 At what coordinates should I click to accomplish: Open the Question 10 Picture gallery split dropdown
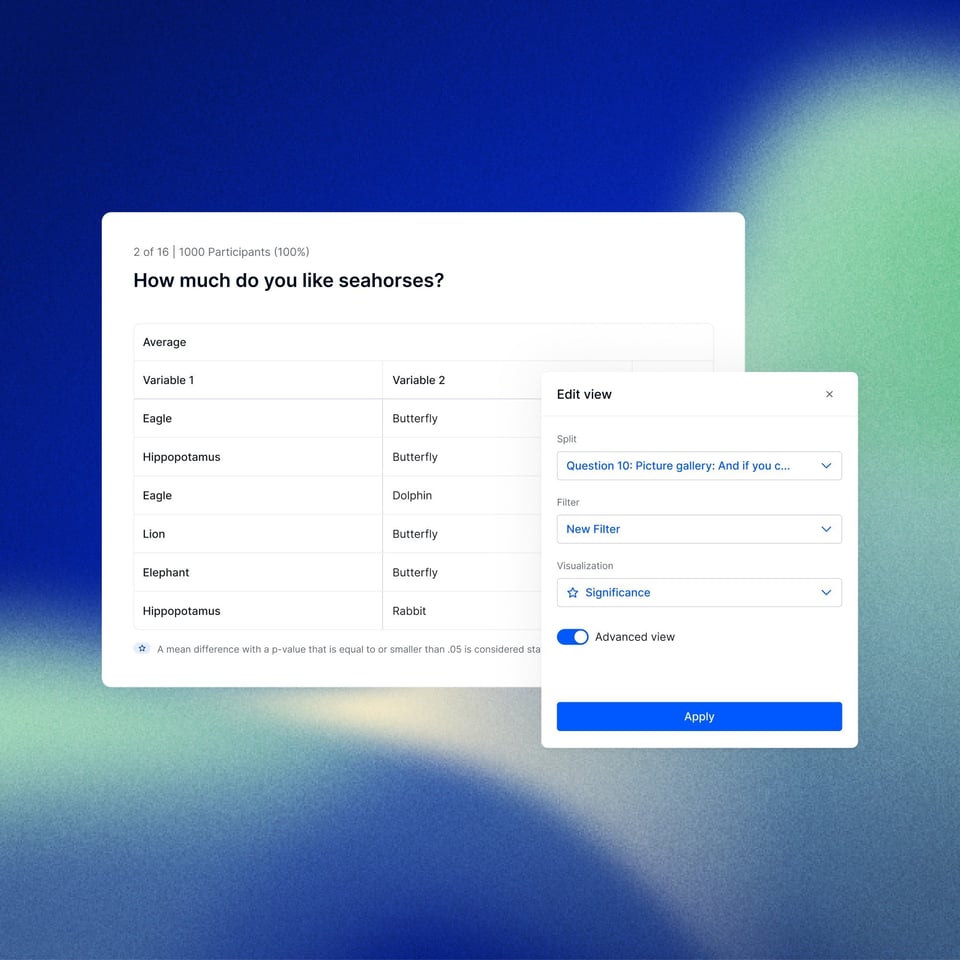coord(698,466)
